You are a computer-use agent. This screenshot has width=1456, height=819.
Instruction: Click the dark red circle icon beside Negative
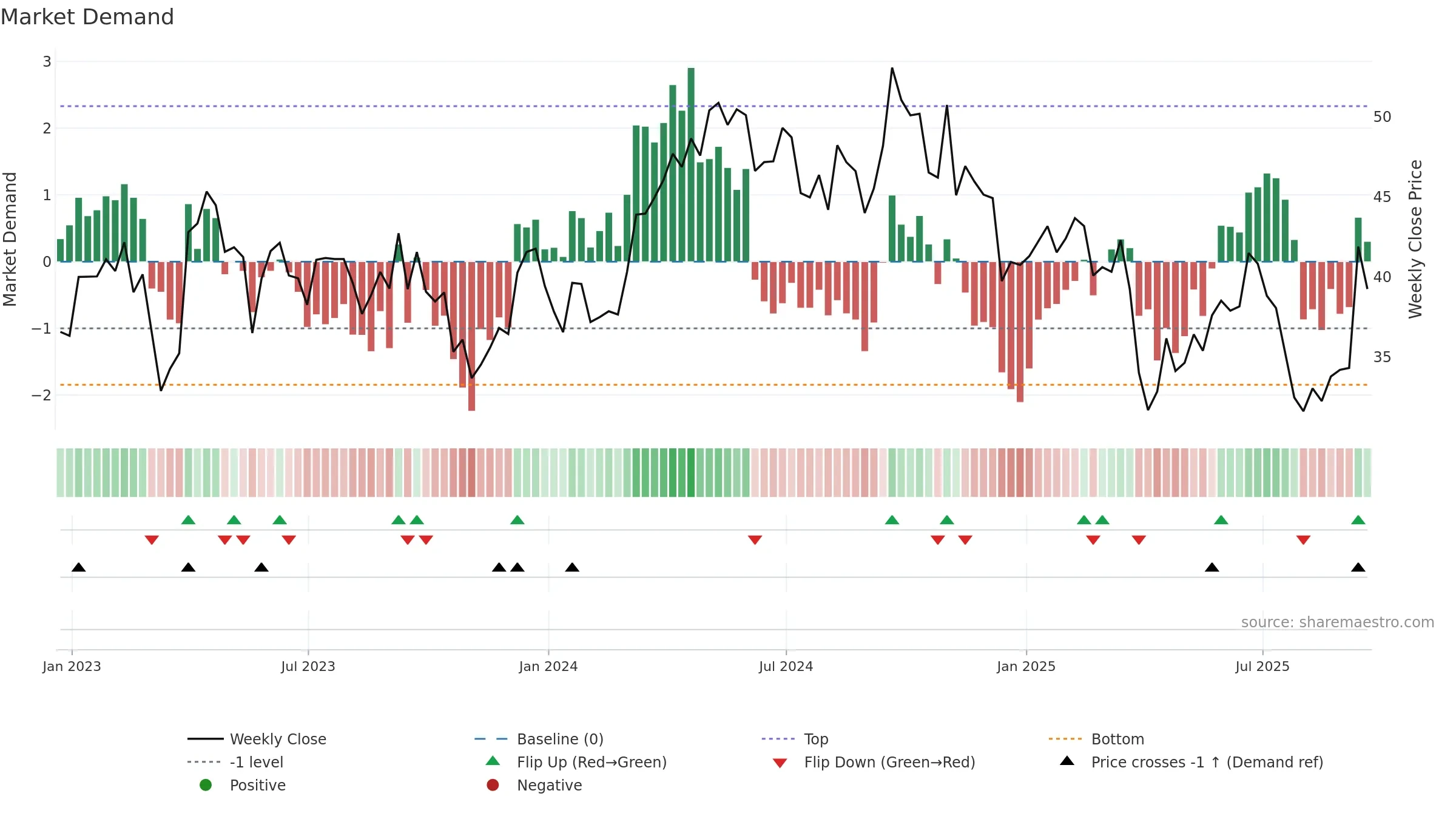pyautogui.click(x=493, y=785)
